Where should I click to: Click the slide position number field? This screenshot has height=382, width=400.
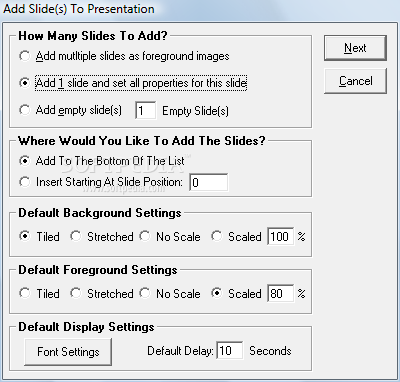[x=209, y=182]
